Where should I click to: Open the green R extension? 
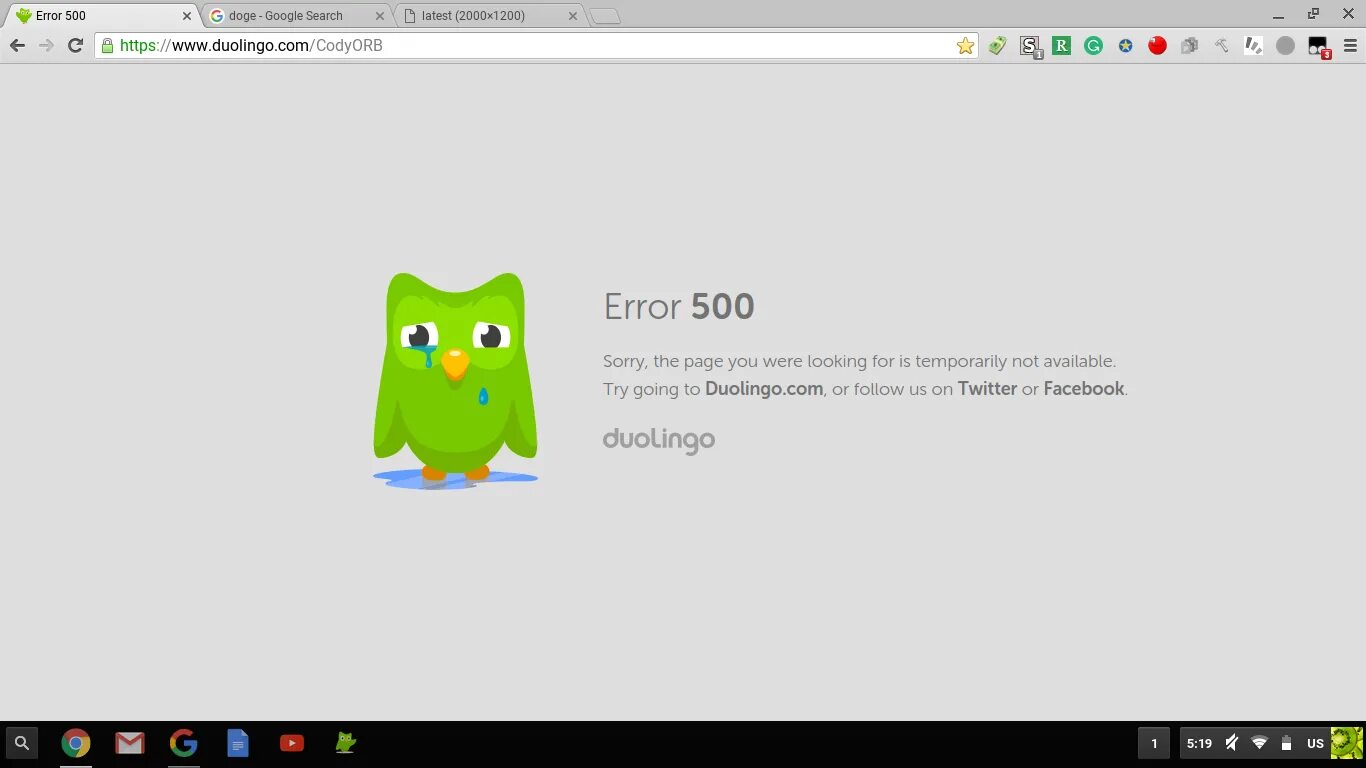coord(1062,46)
